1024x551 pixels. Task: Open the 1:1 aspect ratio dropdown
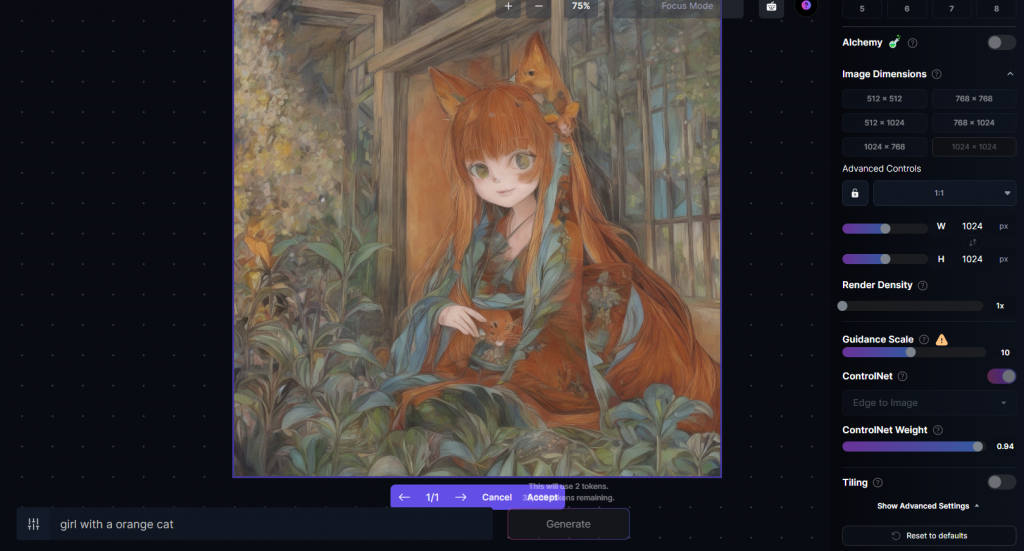944,193
